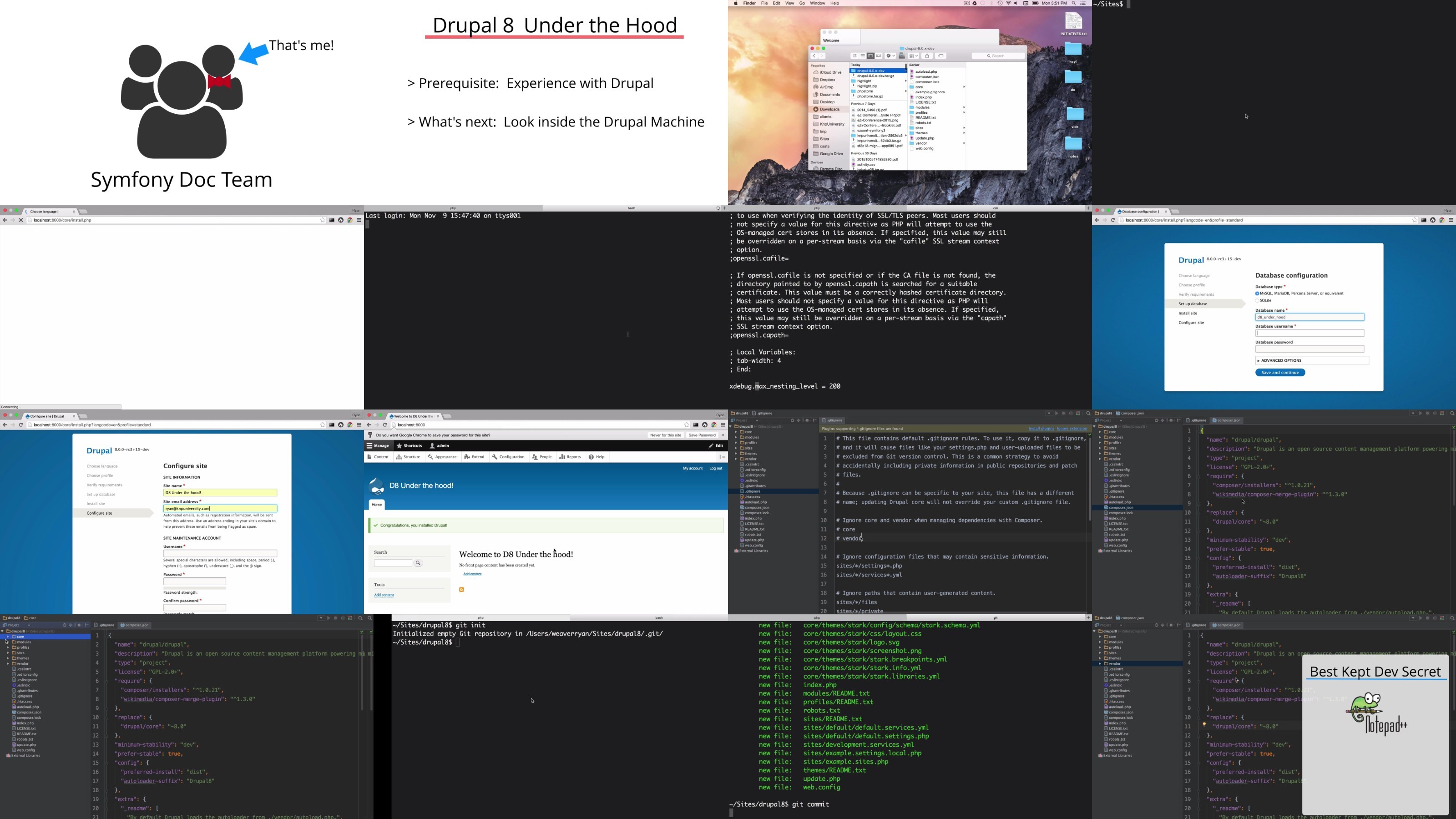
Task: Switch to the vim terminal tab
Action: (x=996, y=208)
